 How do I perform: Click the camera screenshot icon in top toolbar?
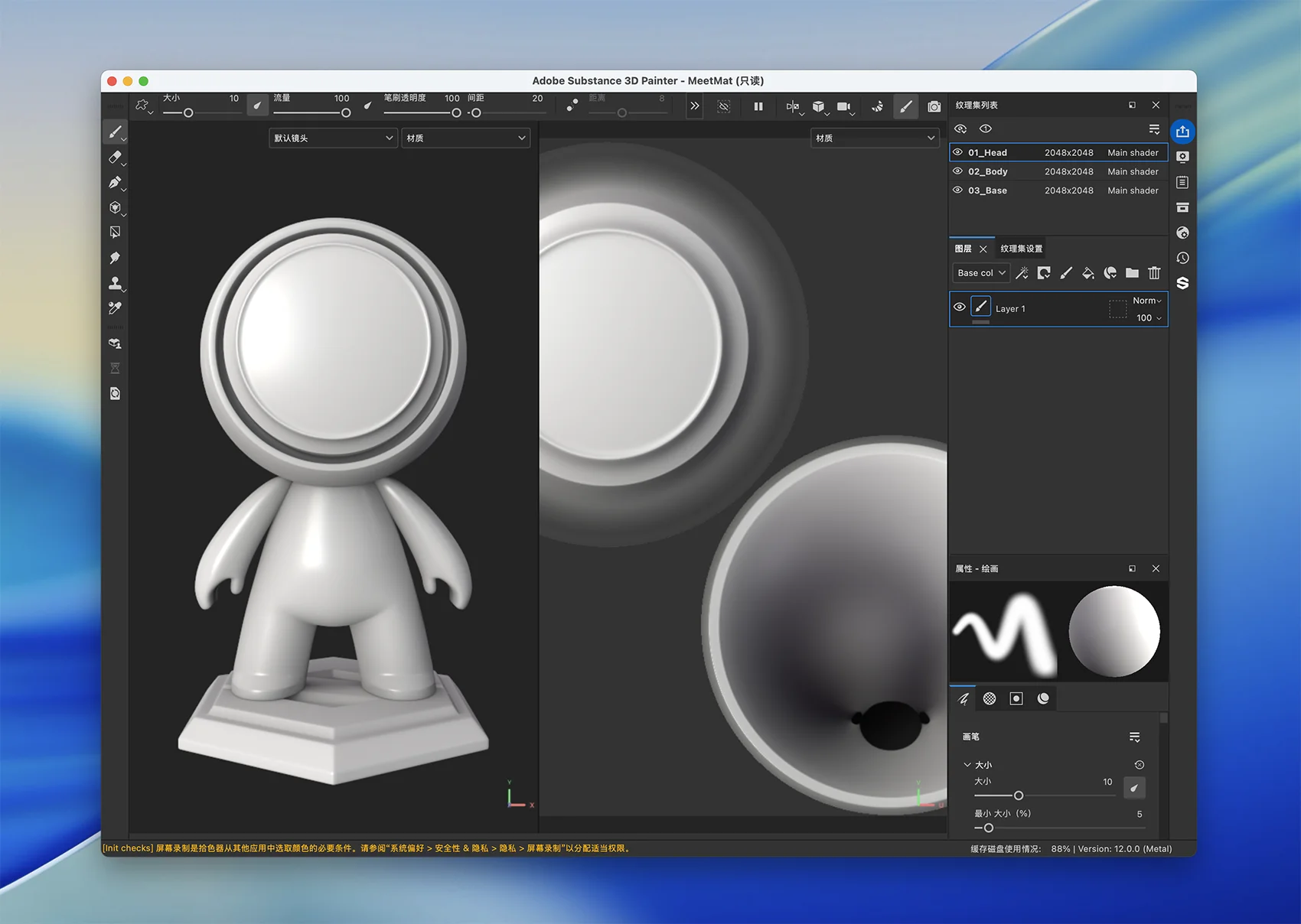pos(934,107)
